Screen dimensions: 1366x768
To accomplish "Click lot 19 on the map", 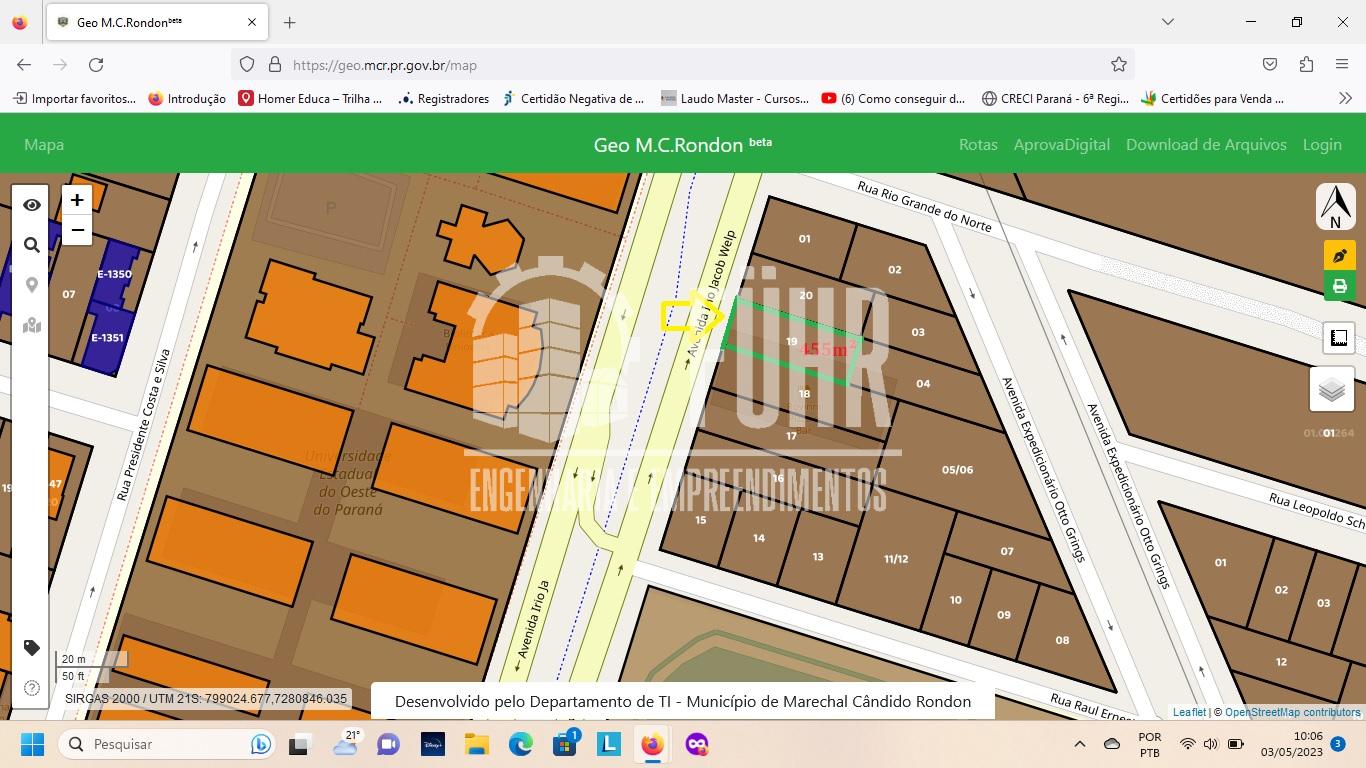I will click(x=791, y=342).
